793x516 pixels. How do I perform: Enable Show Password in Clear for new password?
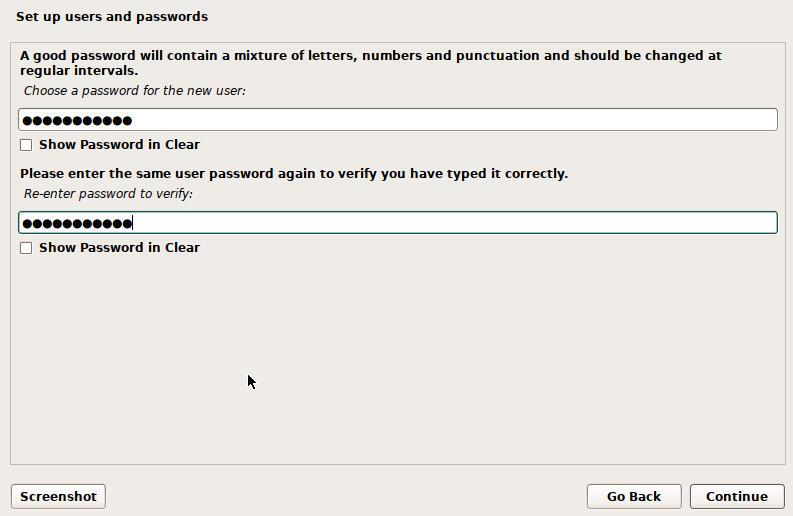click(26, 145)
